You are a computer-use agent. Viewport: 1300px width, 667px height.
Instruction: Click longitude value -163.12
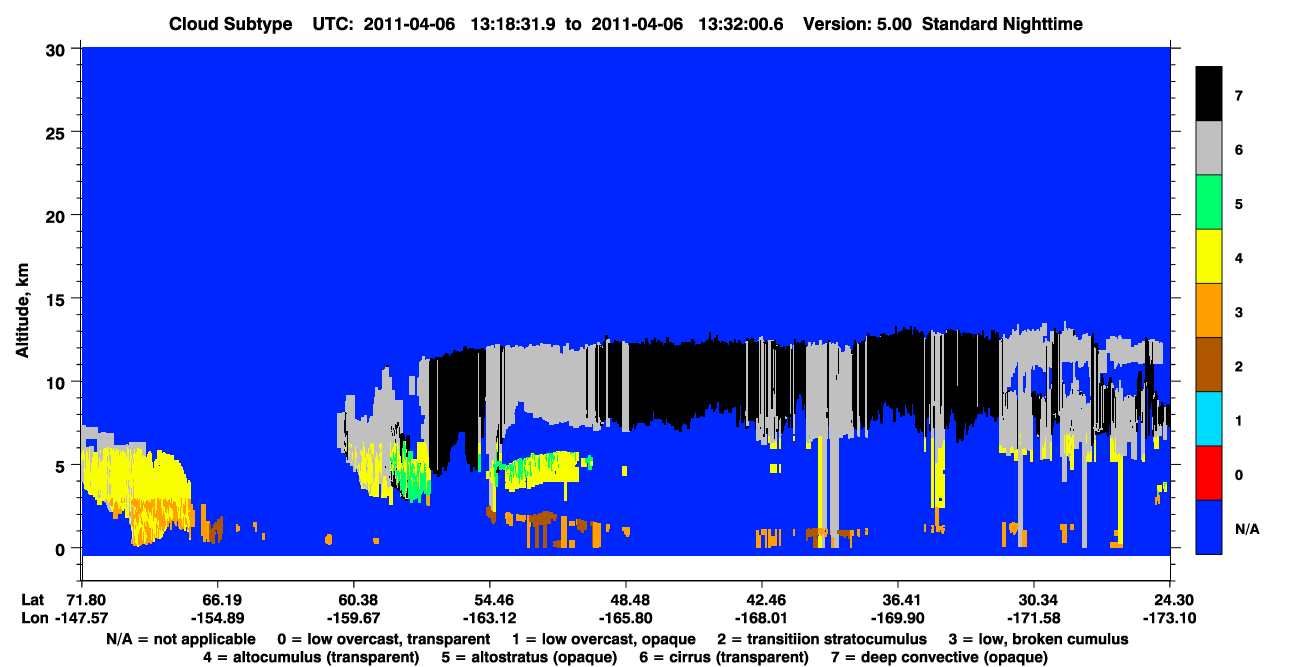[488, 618]
